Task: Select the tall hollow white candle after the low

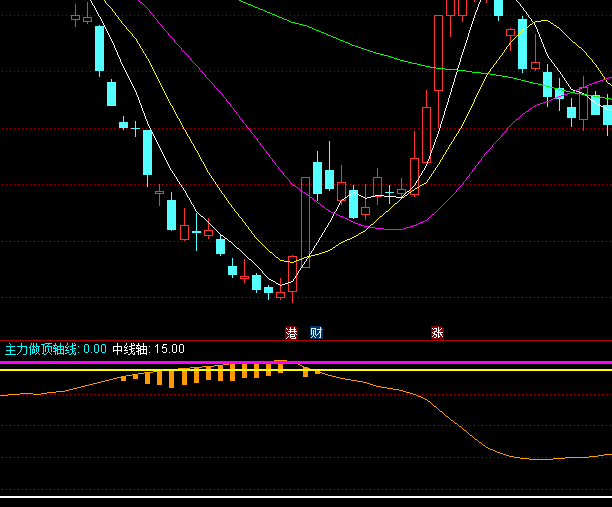Action: tap(305, 222)
